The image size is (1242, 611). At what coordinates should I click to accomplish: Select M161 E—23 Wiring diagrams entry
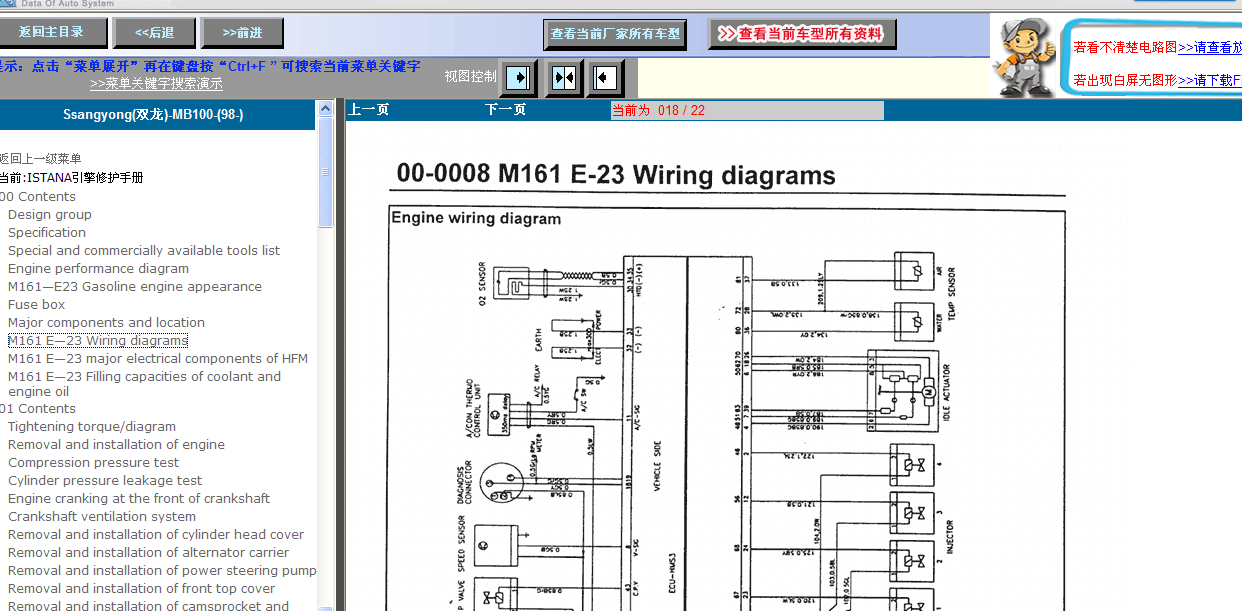pyautogui.click(x=98, y=341)
